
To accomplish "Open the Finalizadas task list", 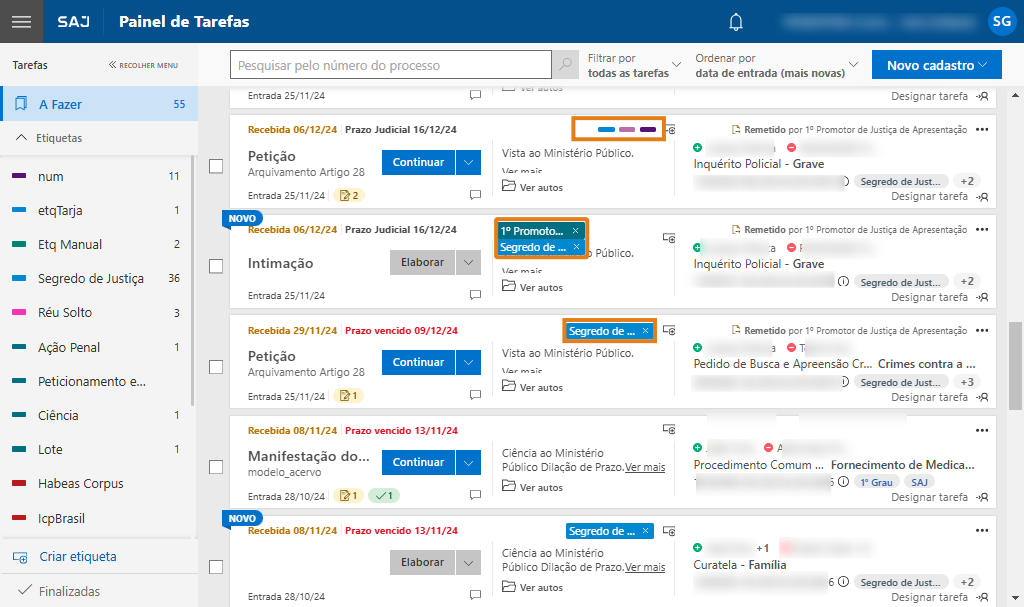I will coord(68,591).
